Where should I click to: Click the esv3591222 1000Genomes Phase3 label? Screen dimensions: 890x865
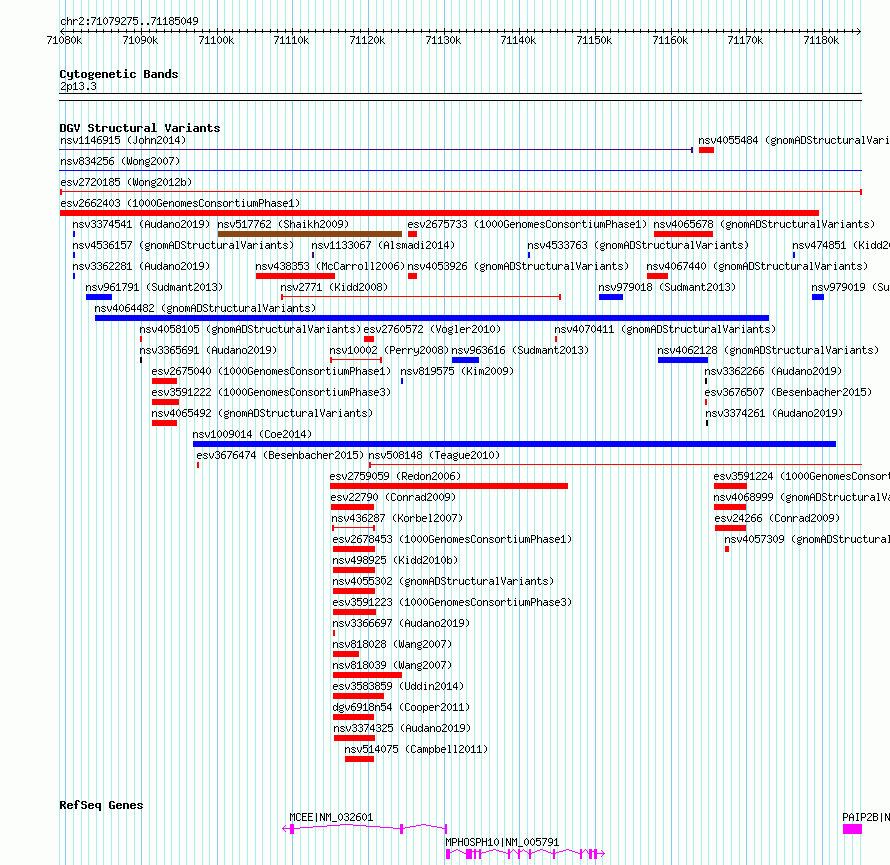[271, 392]
